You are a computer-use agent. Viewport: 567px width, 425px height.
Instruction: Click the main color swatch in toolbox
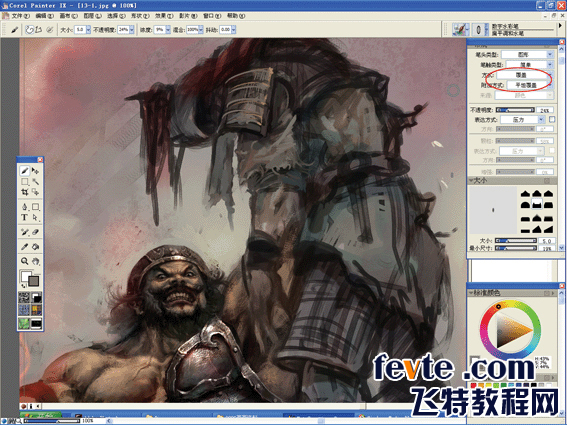tap(25, 277)
